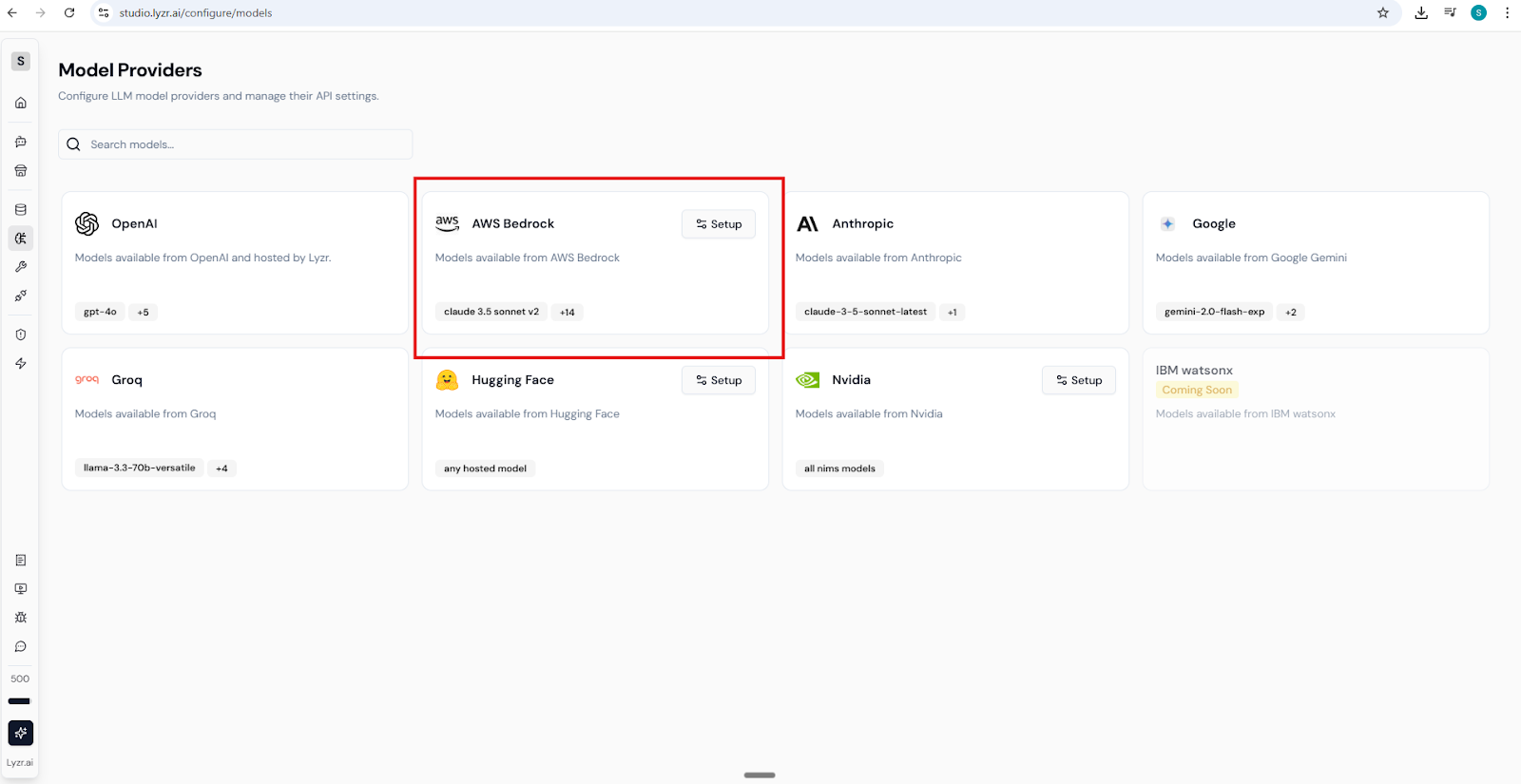Open the plug connectors icon in sidebar

click(x=21, y=296)
